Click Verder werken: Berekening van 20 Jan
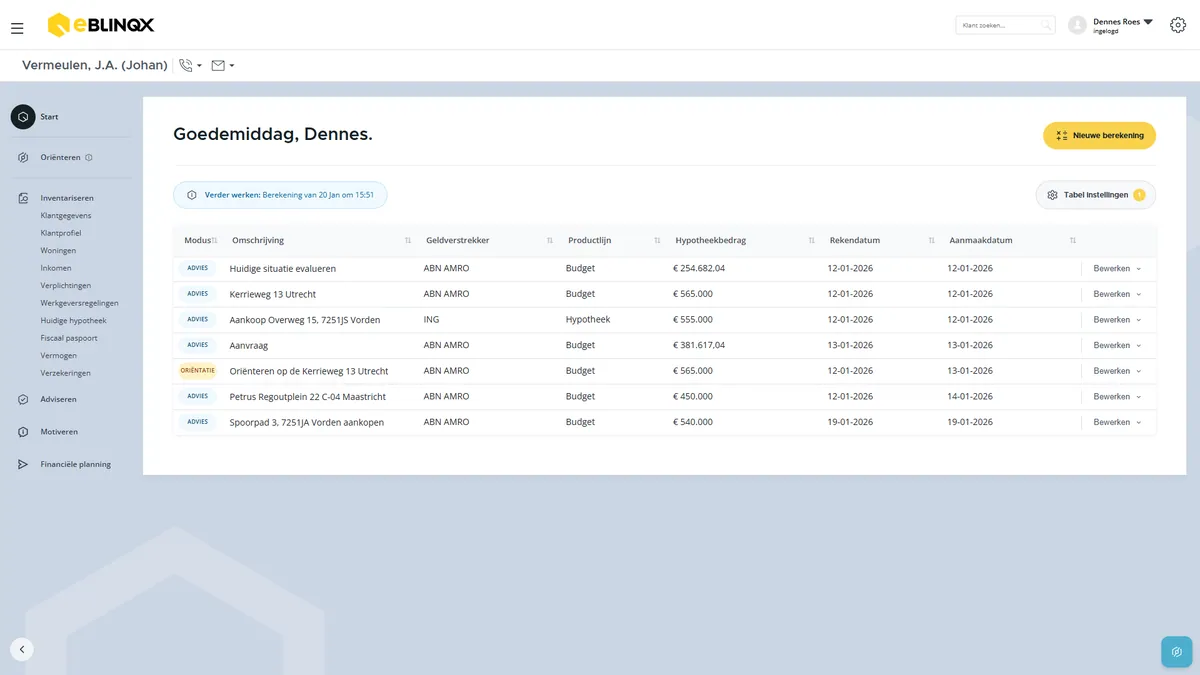 coord(280,195)
